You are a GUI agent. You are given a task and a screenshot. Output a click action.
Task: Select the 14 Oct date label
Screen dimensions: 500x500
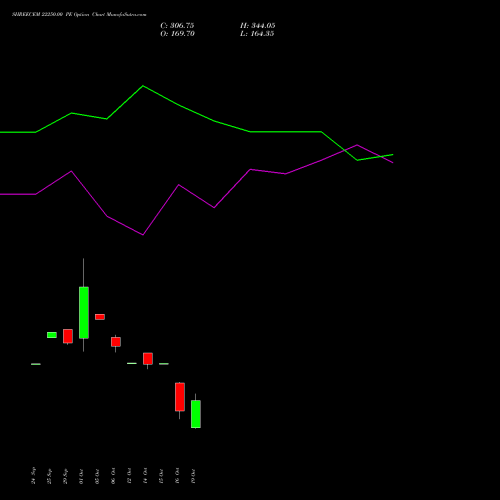[x=145, y=476]
